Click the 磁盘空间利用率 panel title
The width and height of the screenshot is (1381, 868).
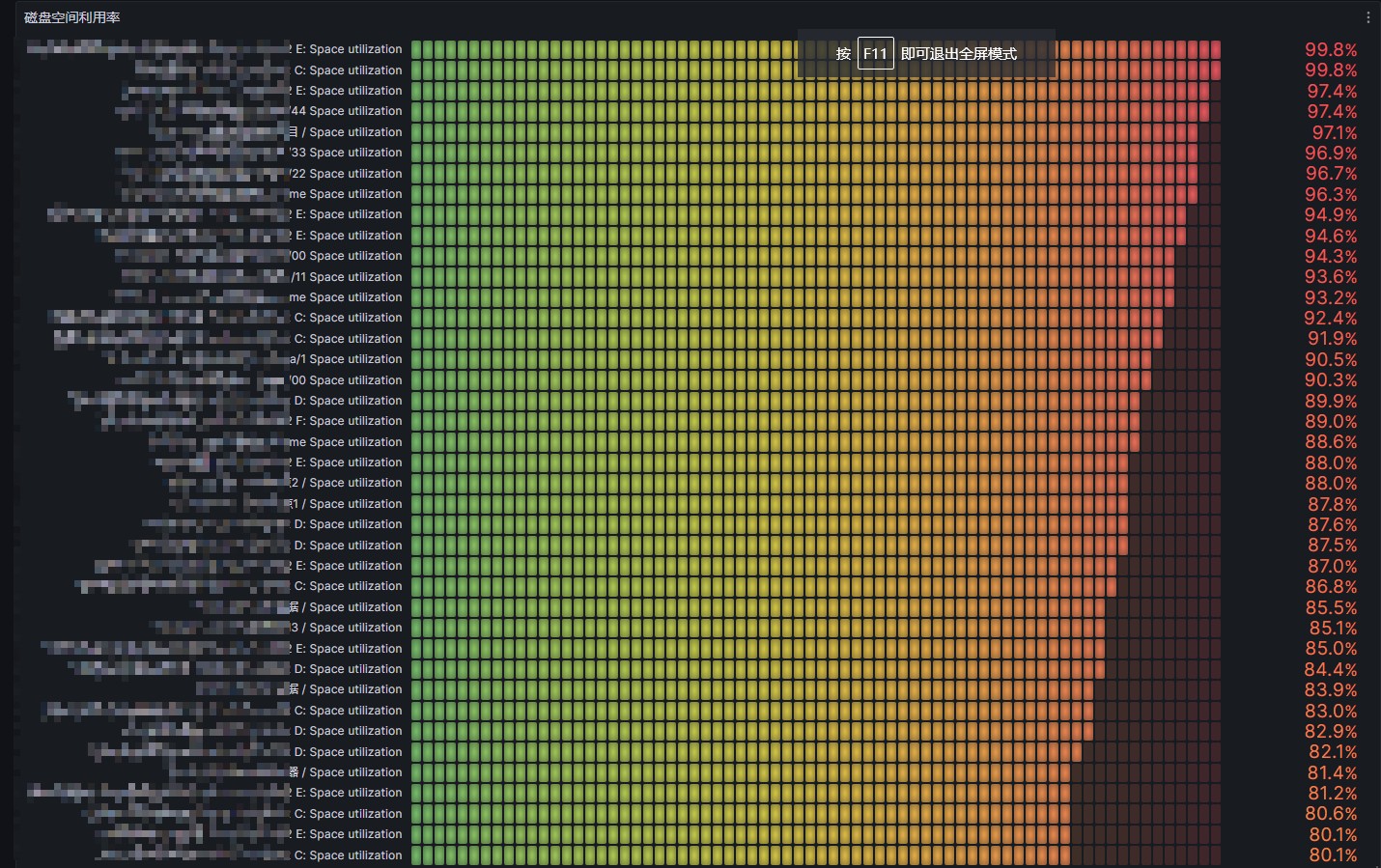(x=72, y=17)
